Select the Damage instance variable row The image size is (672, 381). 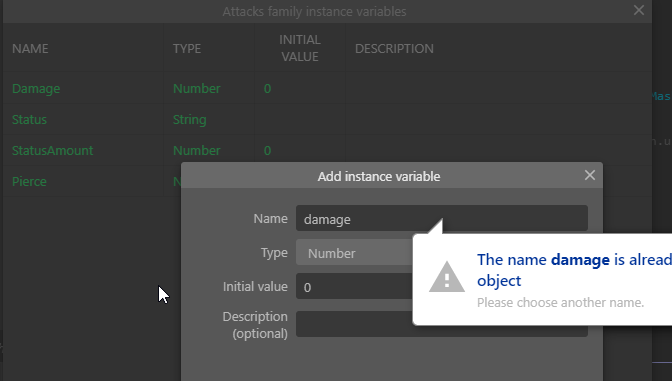pos(327,89)
